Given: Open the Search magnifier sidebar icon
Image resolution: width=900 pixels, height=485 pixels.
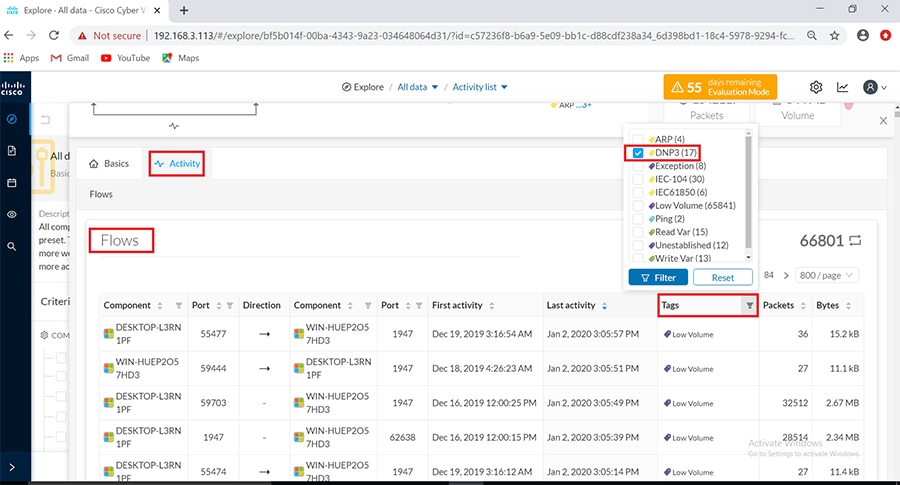Looking at the screenshot, I should [11, 246].
